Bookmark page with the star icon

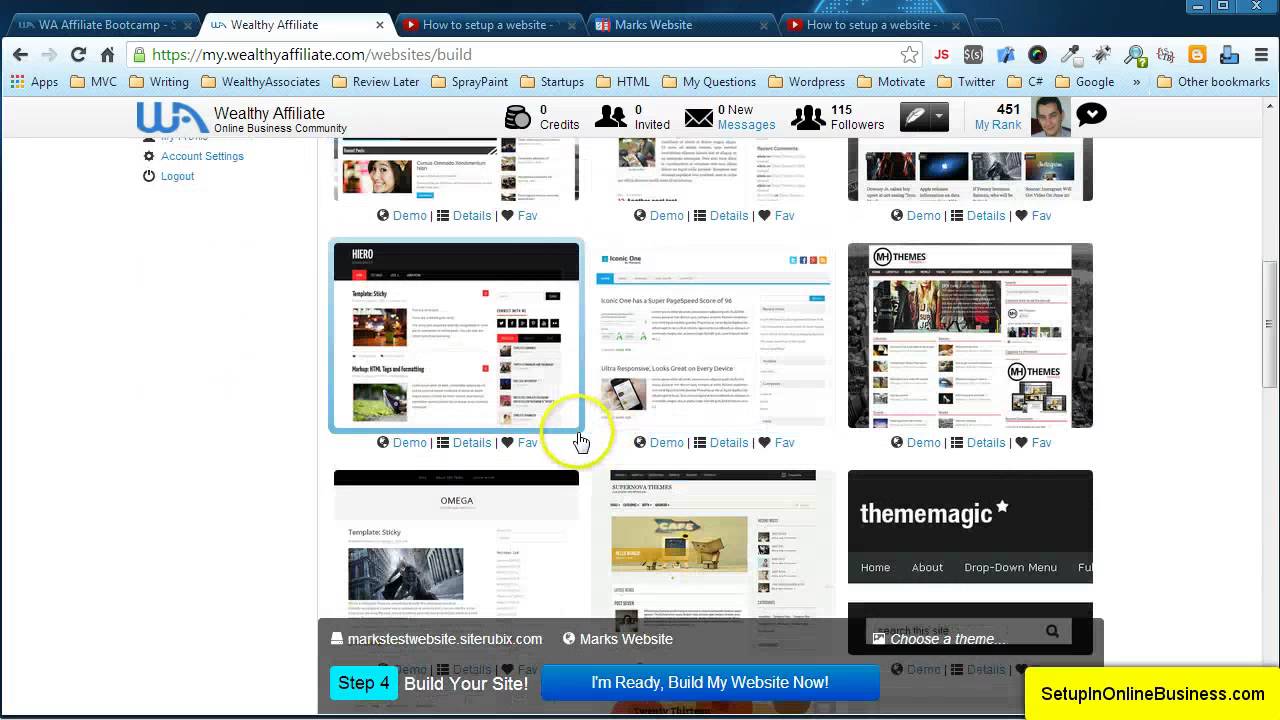click(x=909, y=55)
